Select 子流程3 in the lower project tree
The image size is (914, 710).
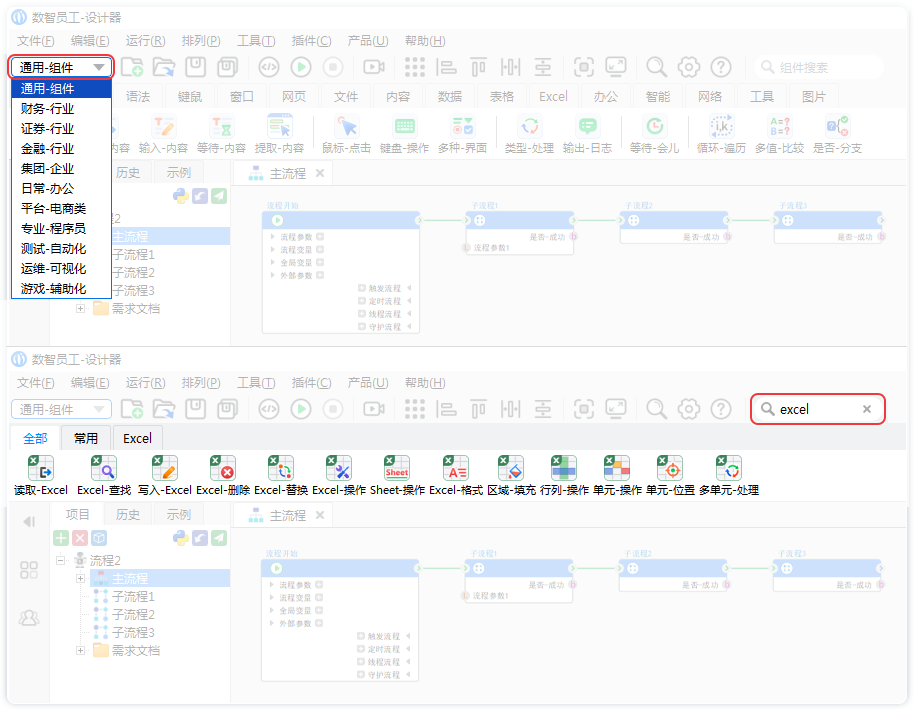coord(133,632)
